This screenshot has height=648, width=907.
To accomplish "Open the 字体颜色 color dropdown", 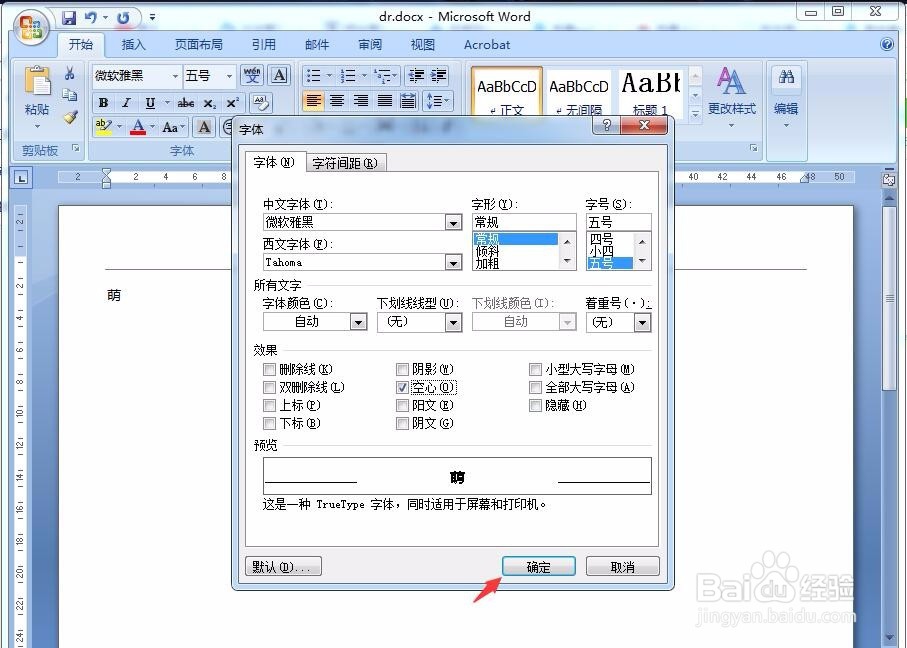I will (x=359, y=322).
